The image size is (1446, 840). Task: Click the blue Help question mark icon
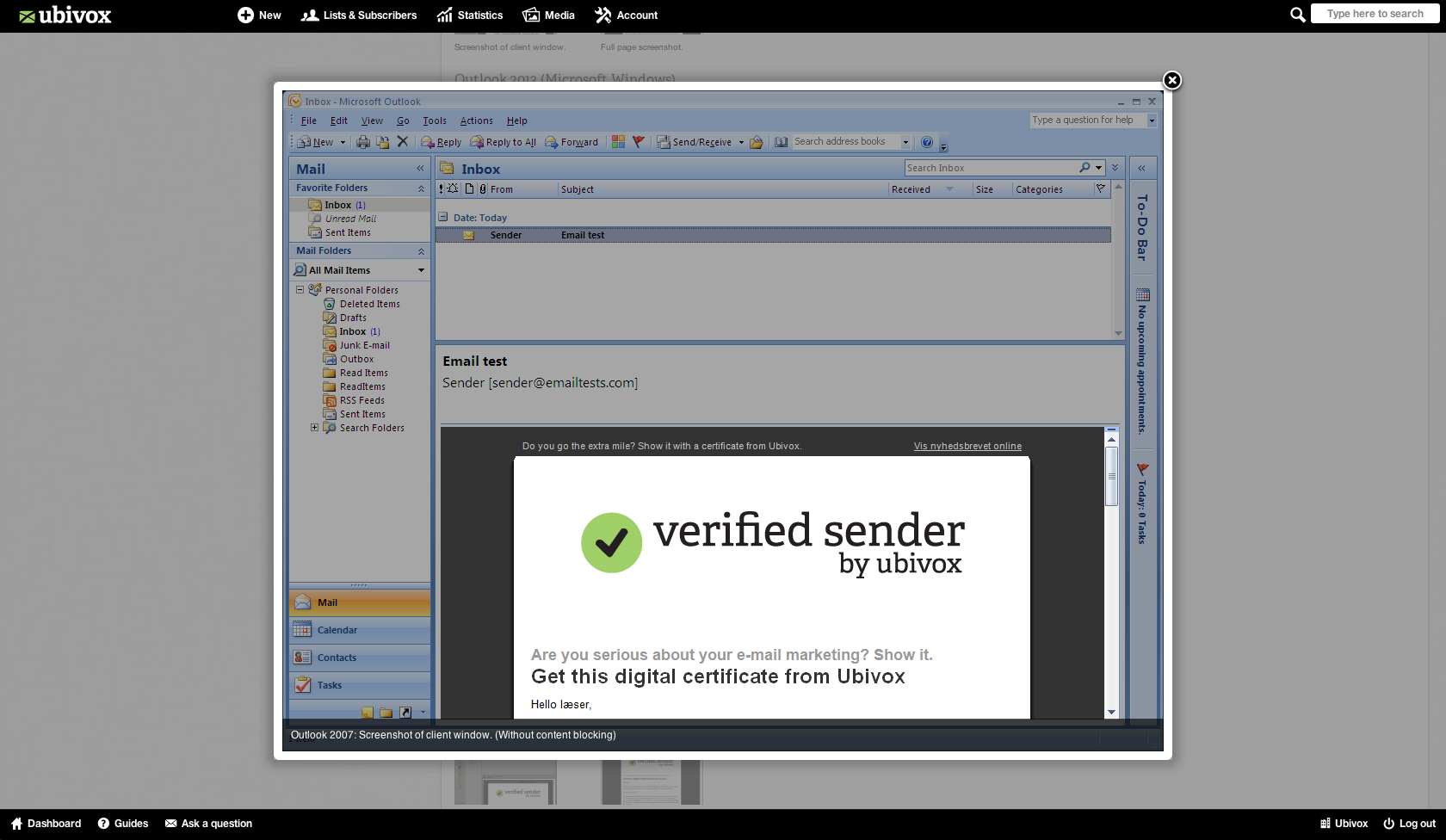click(927, 142)
